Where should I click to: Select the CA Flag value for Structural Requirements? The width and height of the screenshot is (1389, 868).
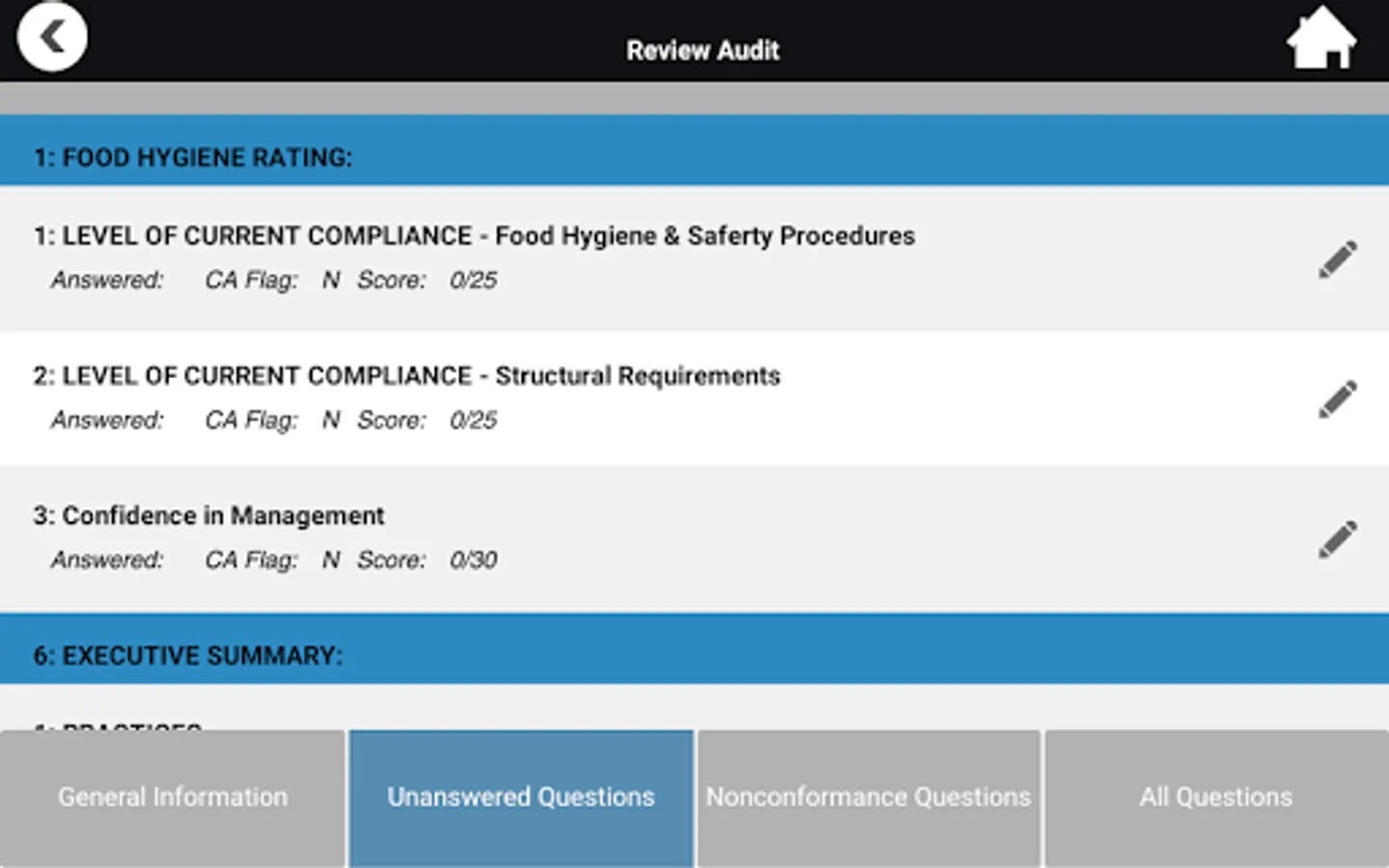coord(331,420)
